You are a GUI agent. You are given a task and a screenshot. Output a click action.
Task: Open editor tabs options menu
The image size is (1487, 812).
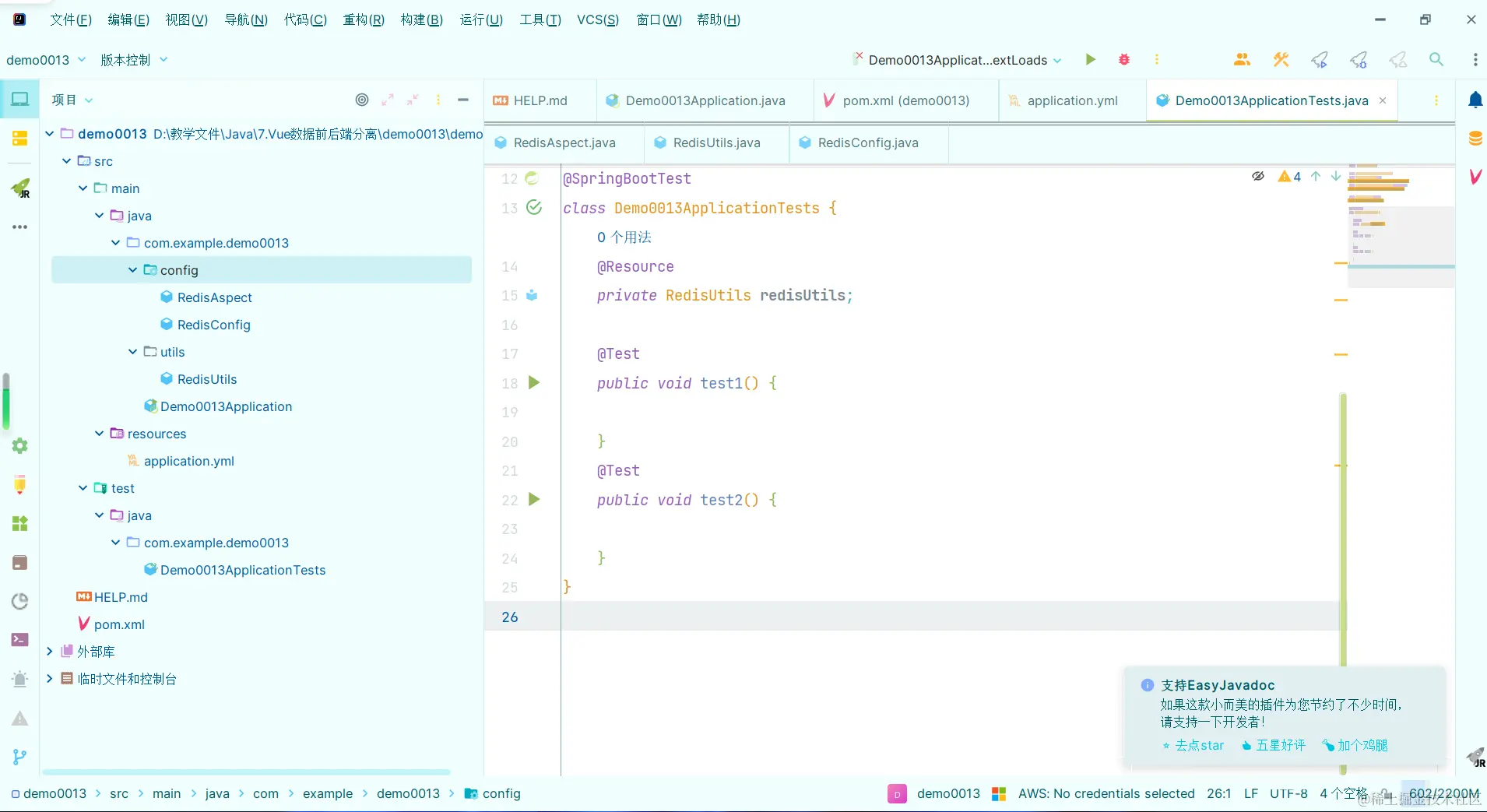1436,100
